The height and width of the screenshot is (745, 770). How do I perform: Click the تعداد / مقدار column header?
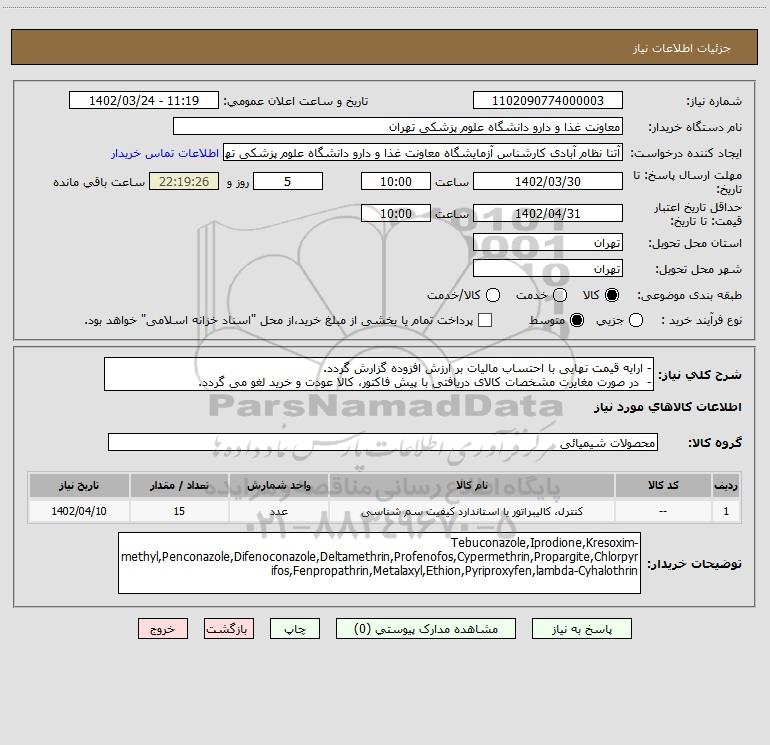tap(179, 485)
